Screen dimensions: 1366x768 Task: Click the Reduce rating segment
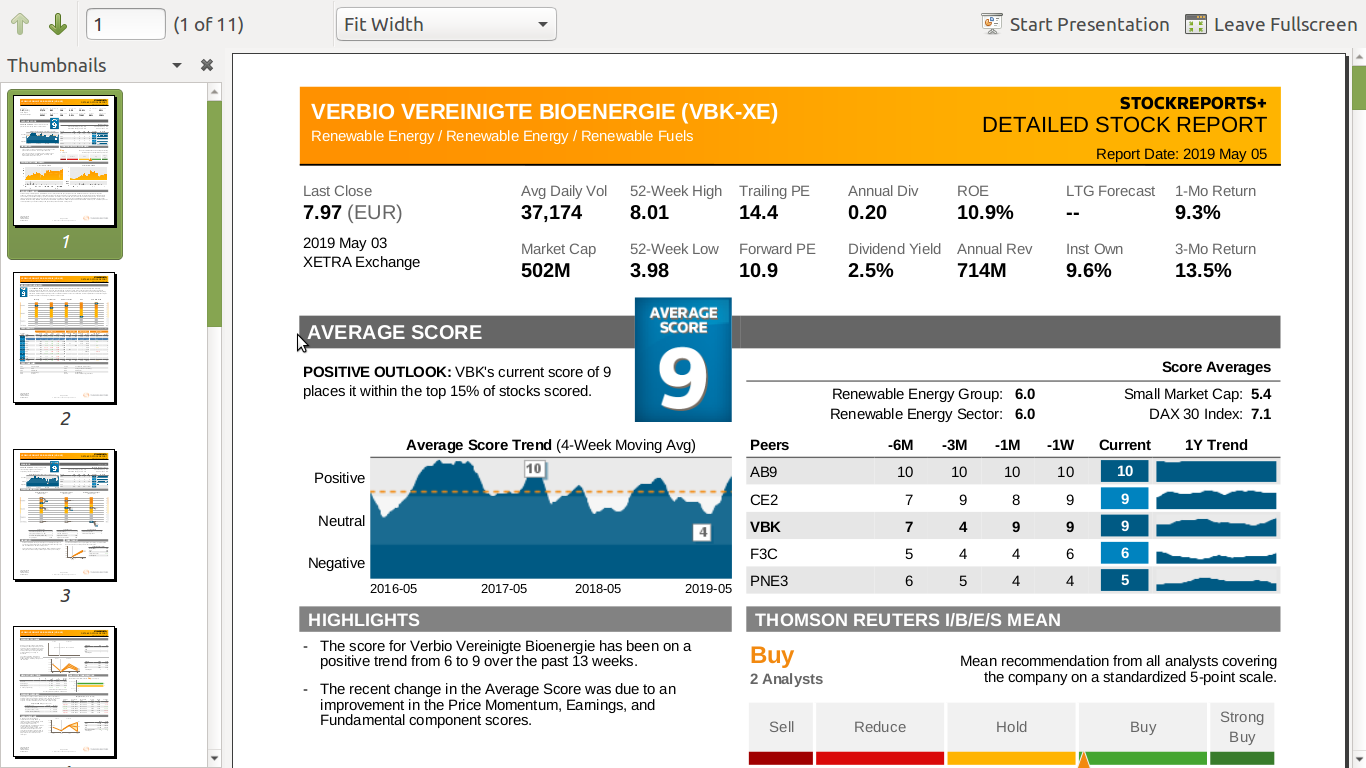click(880, 733)
